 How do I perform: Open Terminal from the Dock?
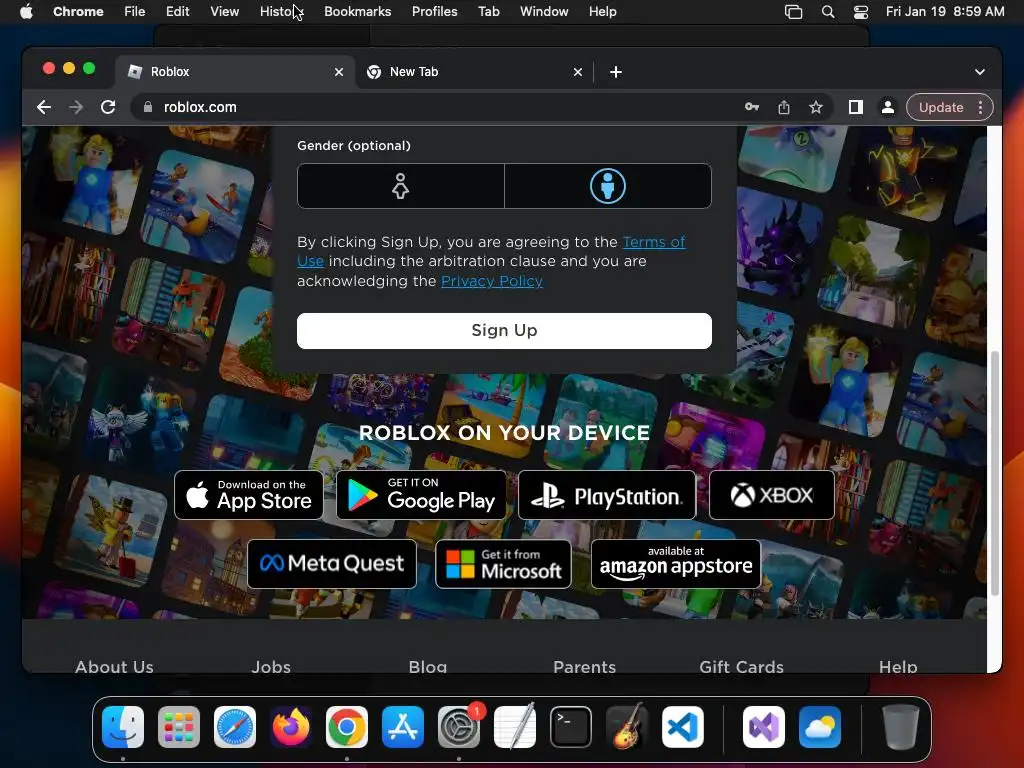571,727
